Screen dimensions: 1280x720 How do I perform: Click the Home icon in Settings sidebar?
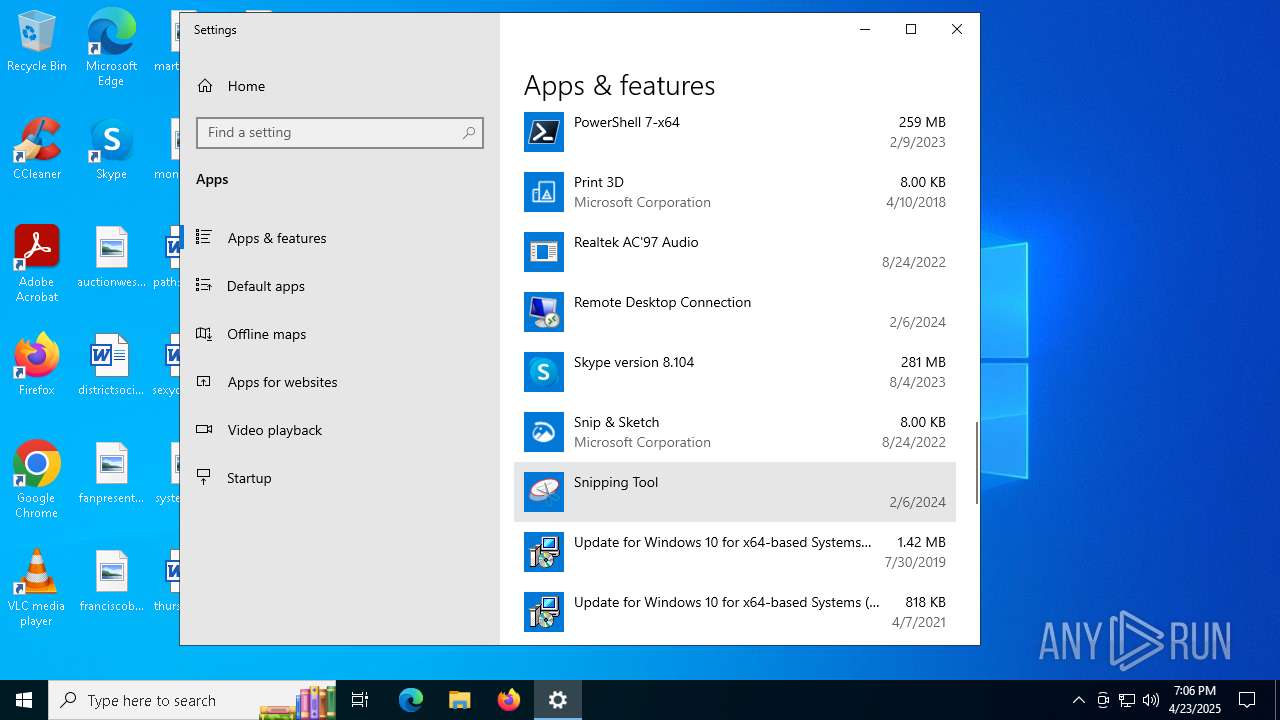205,86
